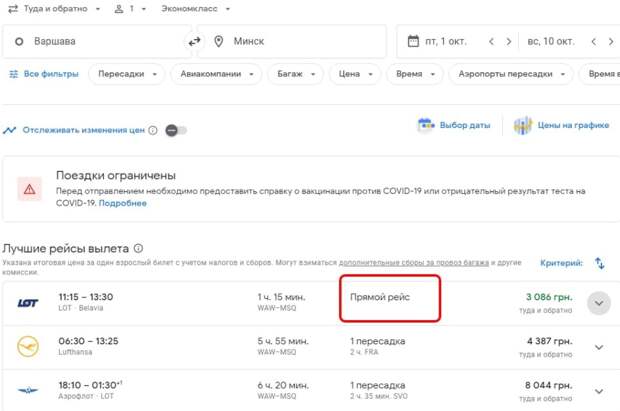The image size is (620, 411).
Task: Open the Авиакомпании filter chip
Action: tap(215, 75)
